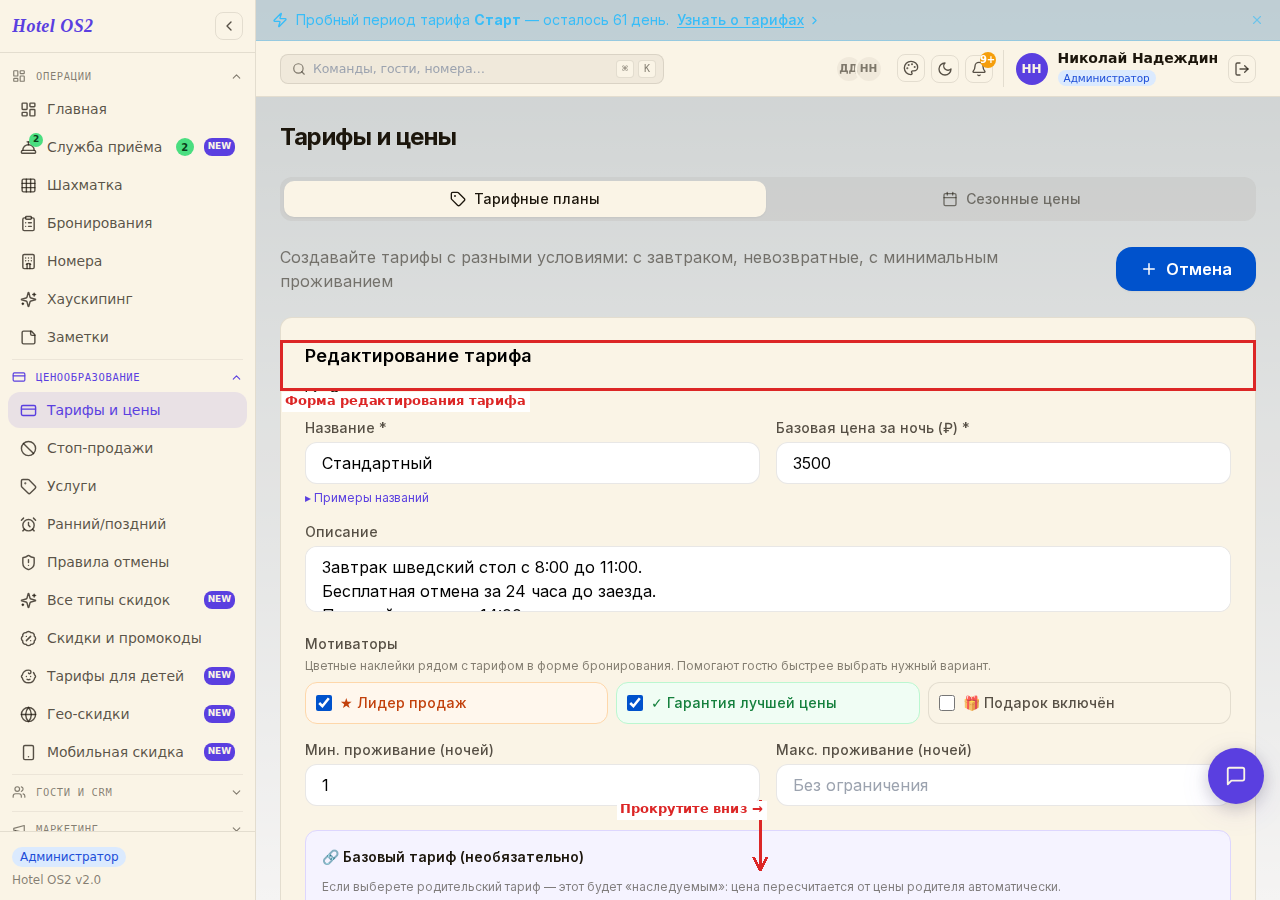Image resolution: width=1280 pixels, height=900 pixels.
Task: Open the theme palette icon
Action: (911, 68)
